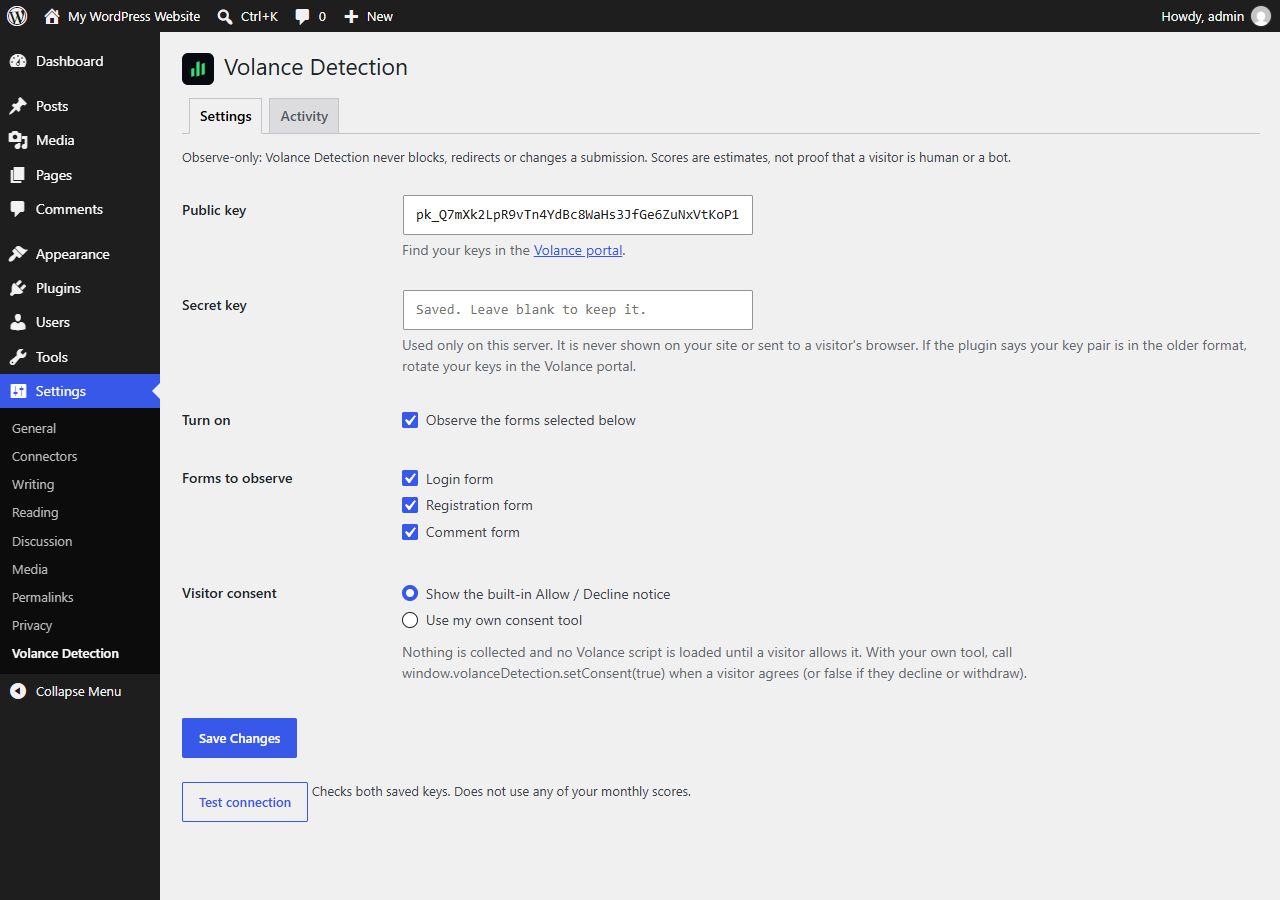Click the Media icon in main sidebar
The image size is (1280, 900).
click(x=18, y=140)
